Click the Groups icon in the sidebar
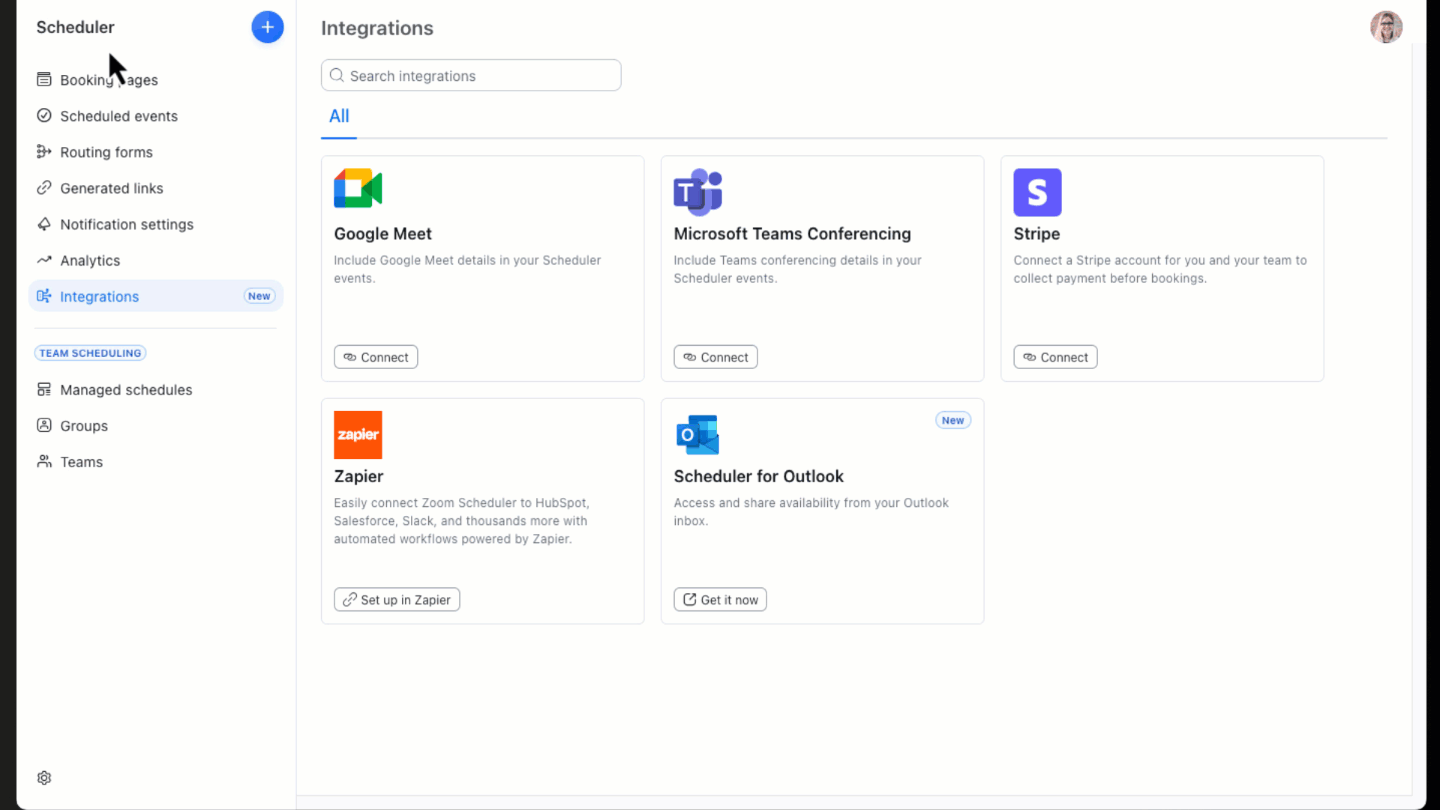 tap(44, 426)
